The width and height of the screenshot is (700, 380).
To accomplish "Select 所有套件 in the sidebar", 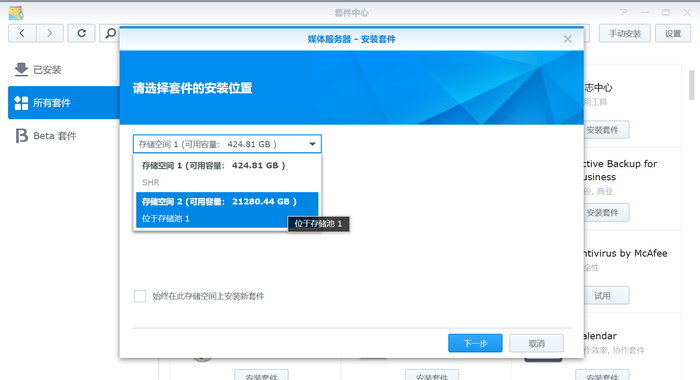I will (64, 103).
